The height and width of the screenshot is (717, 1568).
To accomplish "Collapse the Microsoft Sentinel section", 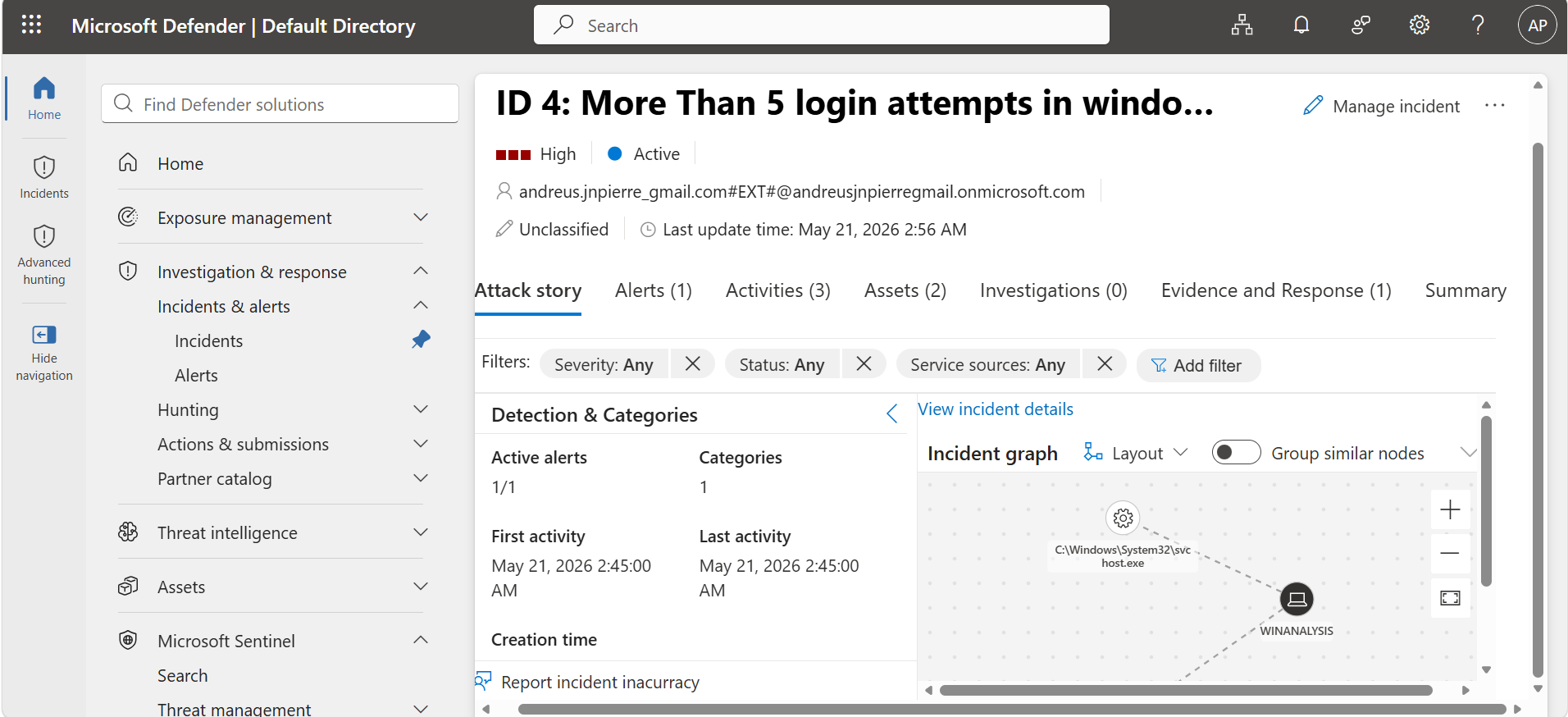I will (x=421, y=640).
